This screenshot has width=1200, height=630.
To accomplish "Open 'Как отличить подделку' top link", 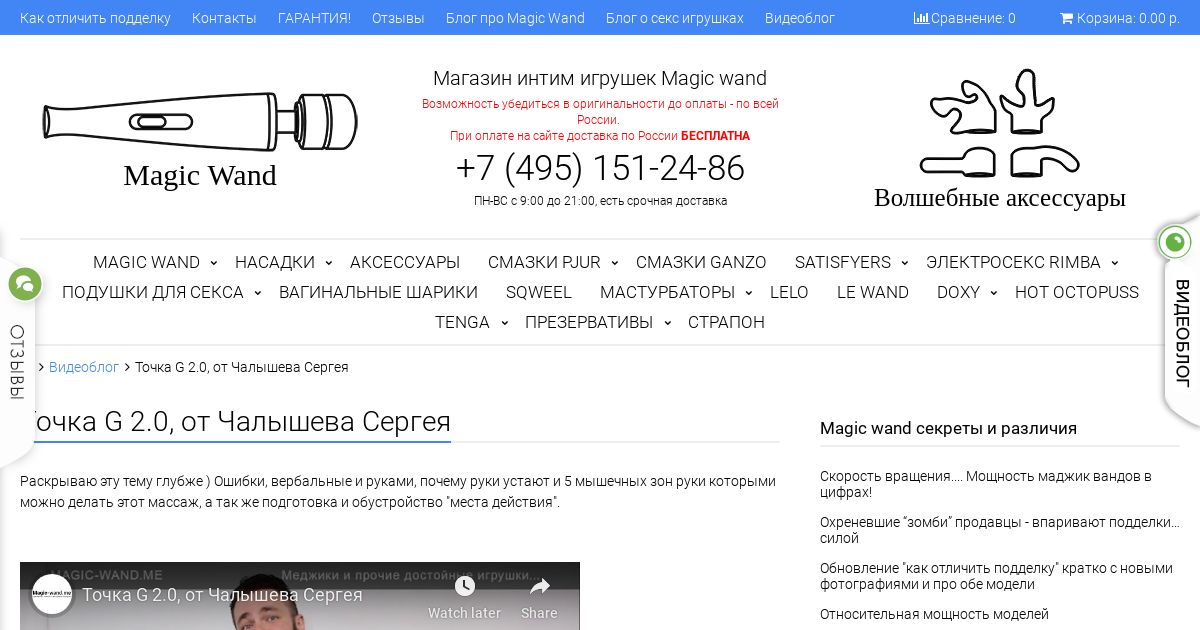I will pos(95,18).
